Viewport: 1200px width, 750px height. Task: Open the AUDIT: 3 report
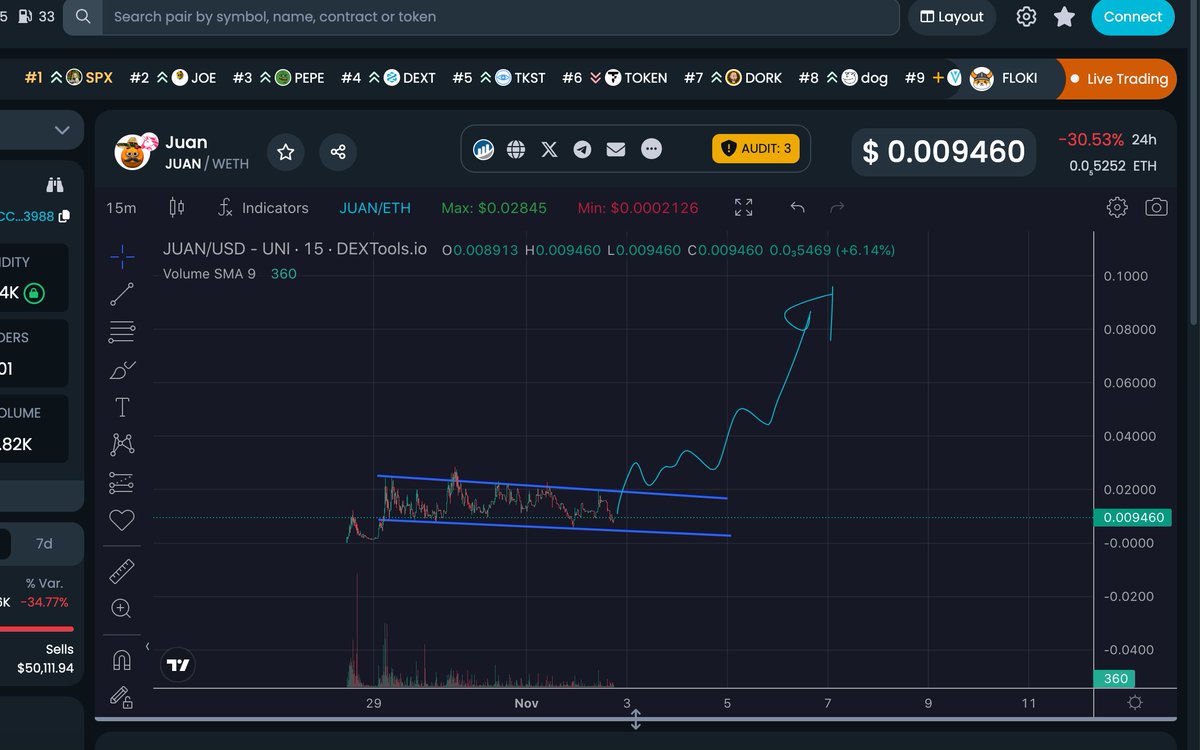(x=755, y=148)
